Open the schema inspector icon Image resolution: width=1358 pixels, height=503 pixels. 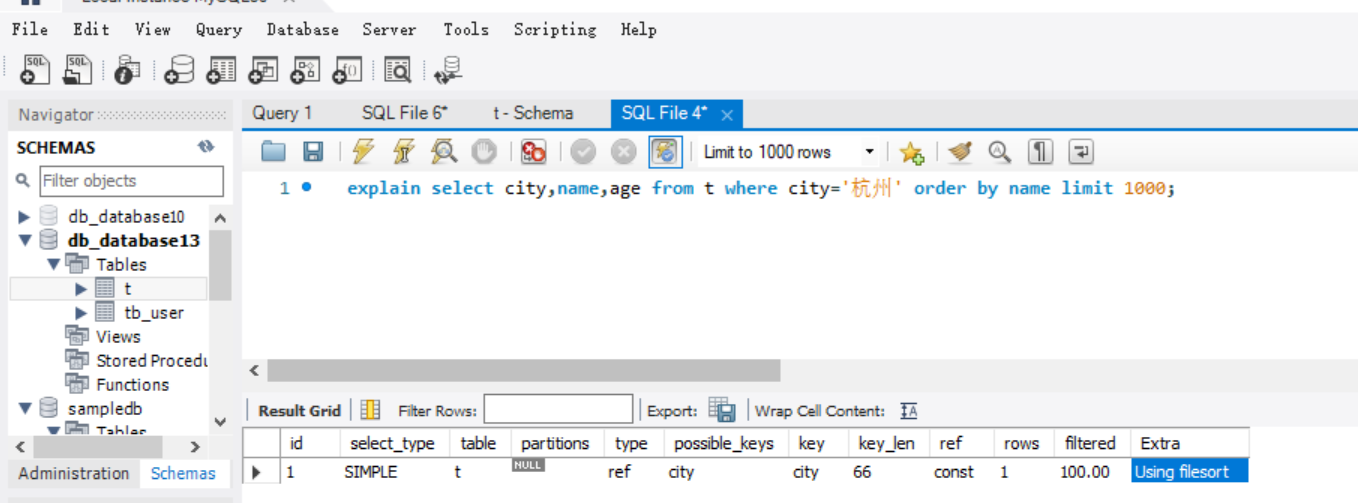pyautogui.click(x=127, y=69)
